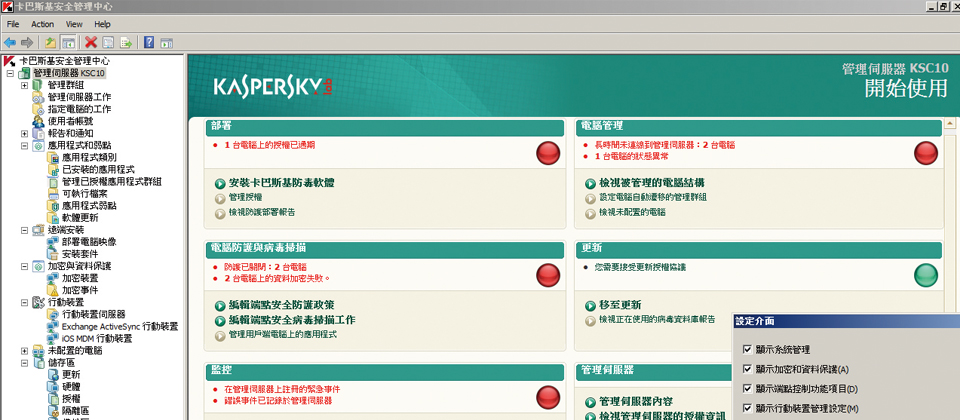Open the File menu

point(13,24)
